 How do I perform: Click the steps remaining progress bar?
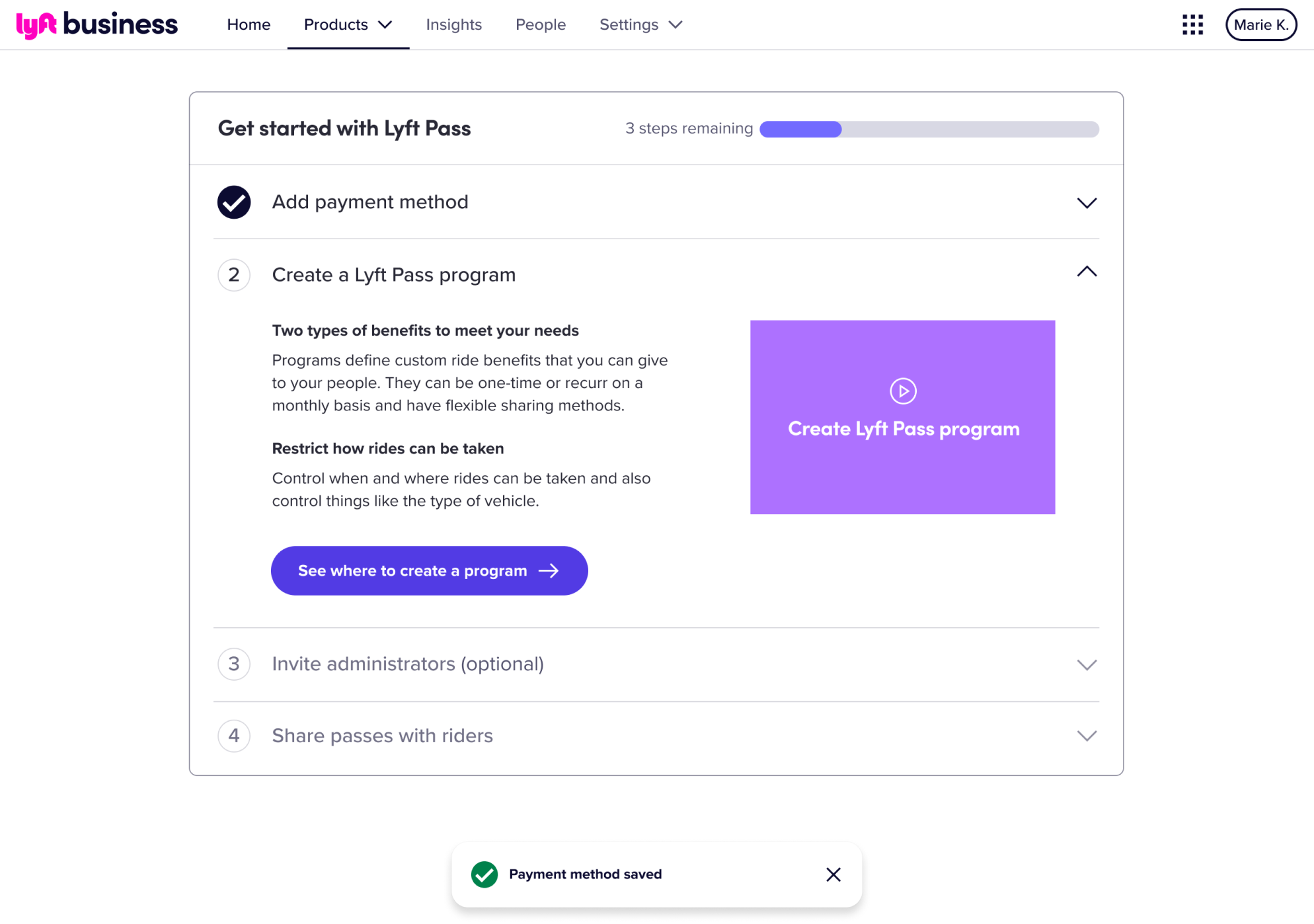pos(929,129)
